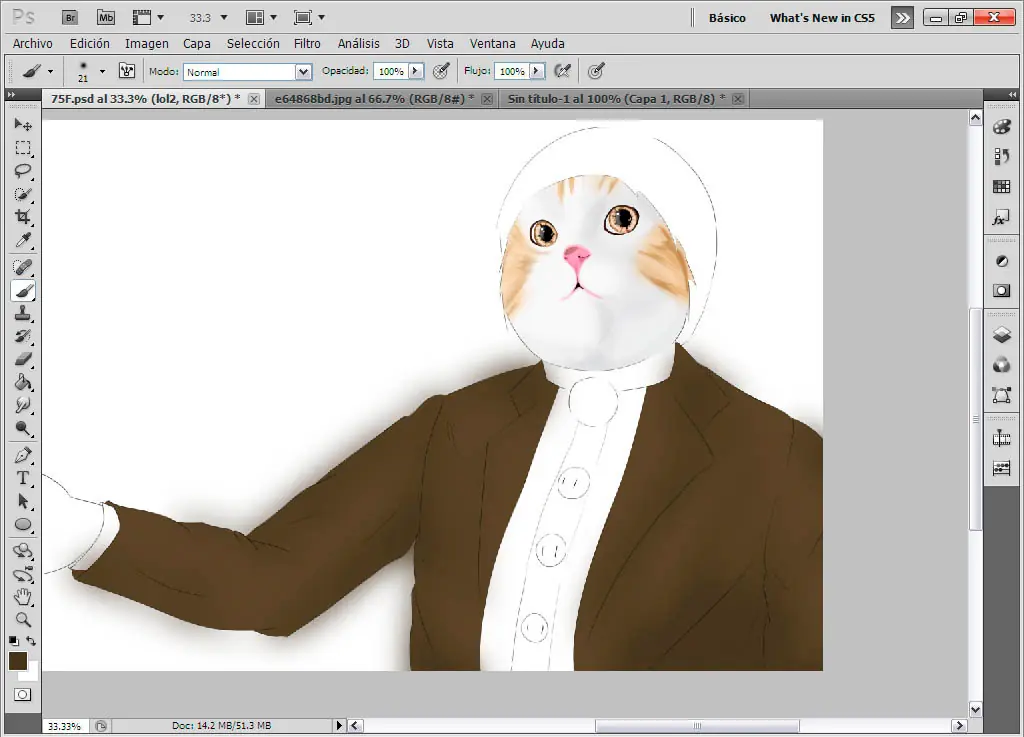Toggle Quick Mask mode
Screen dimensions: 1024x737
22,695
